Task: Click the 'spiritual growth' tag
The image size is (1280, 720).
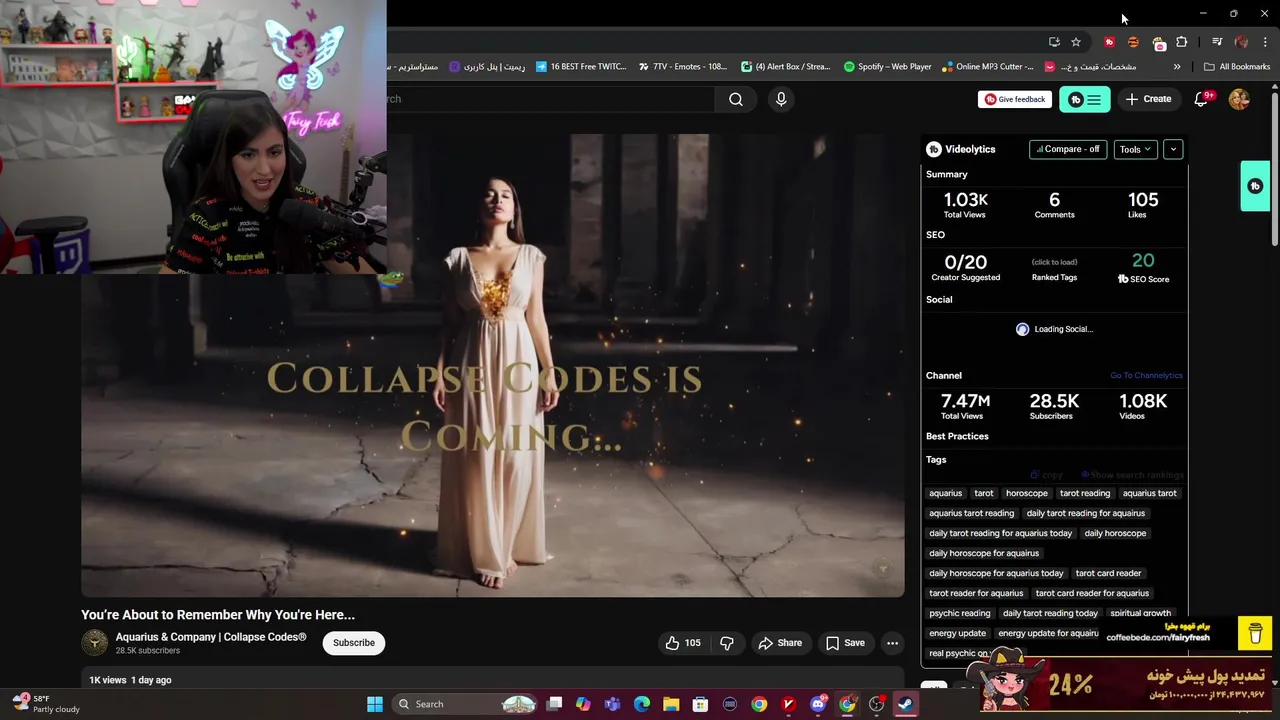Action: coord(1140,613)
